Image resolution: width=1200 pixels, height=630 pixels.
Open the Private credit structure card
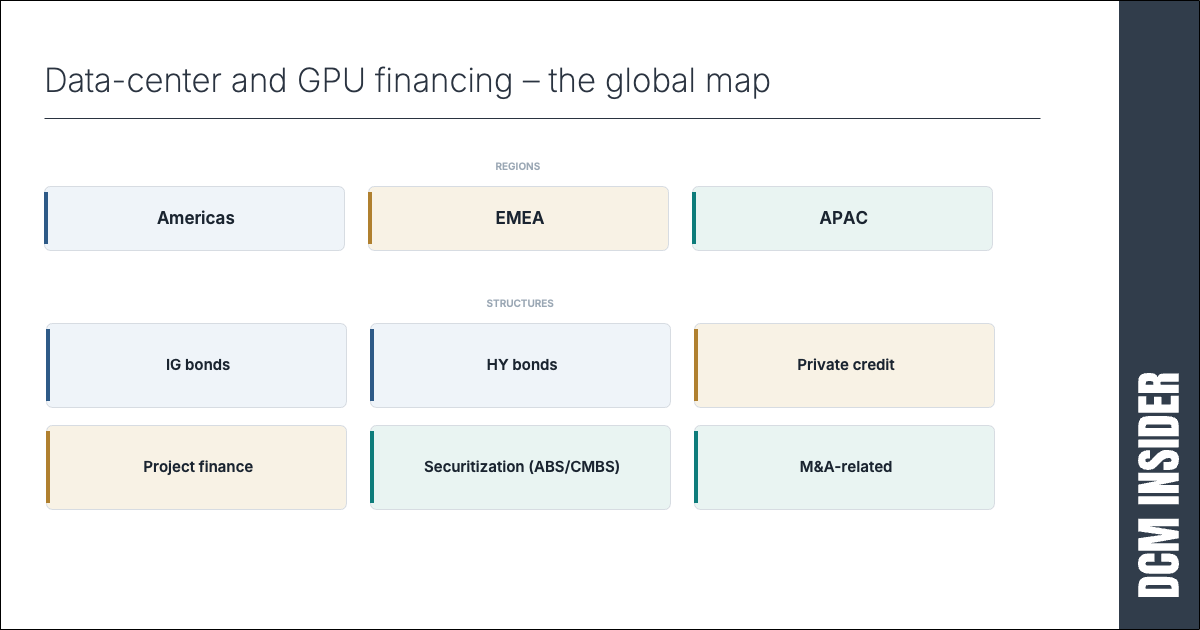pos(844,365)
